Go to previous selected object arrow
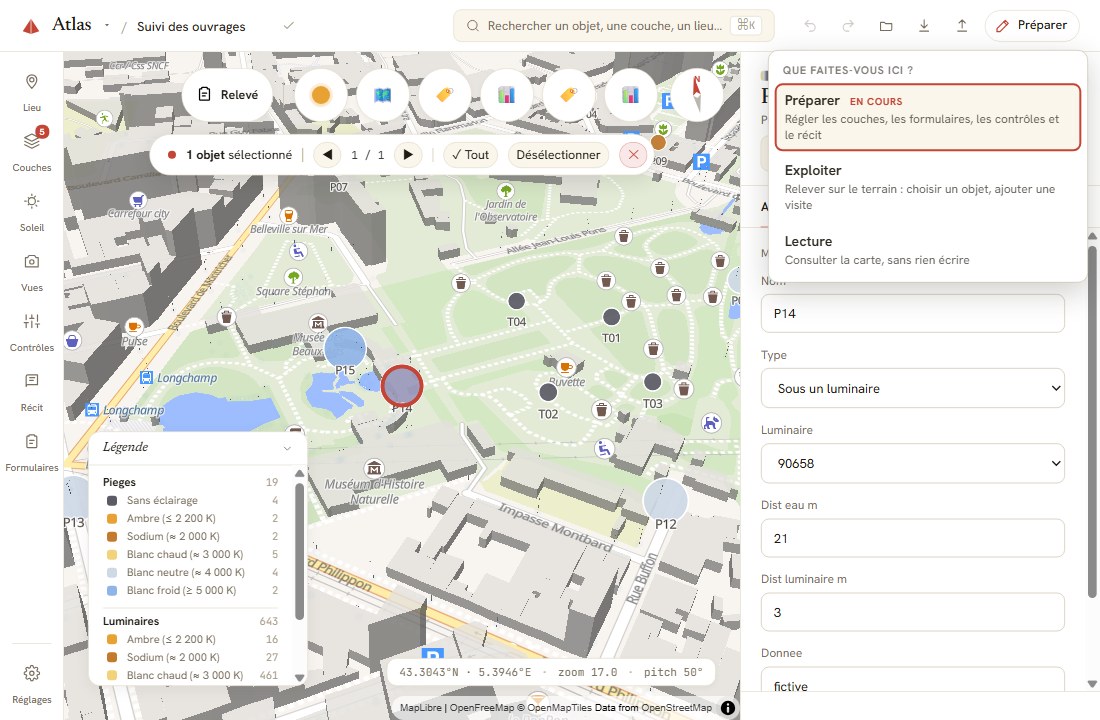 327,155
